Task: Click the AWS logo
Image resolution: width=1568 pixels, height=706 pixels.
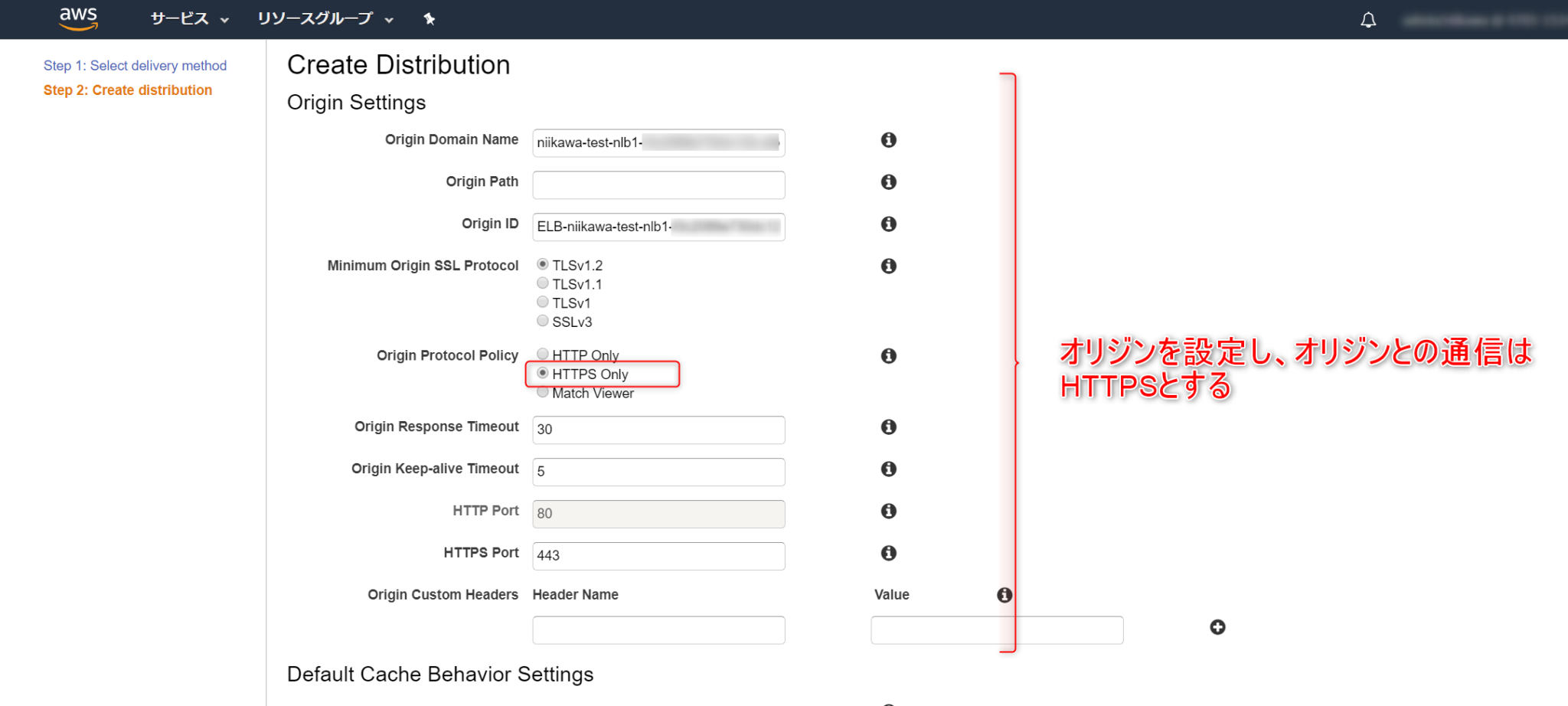Action: [x=78, y=19]
